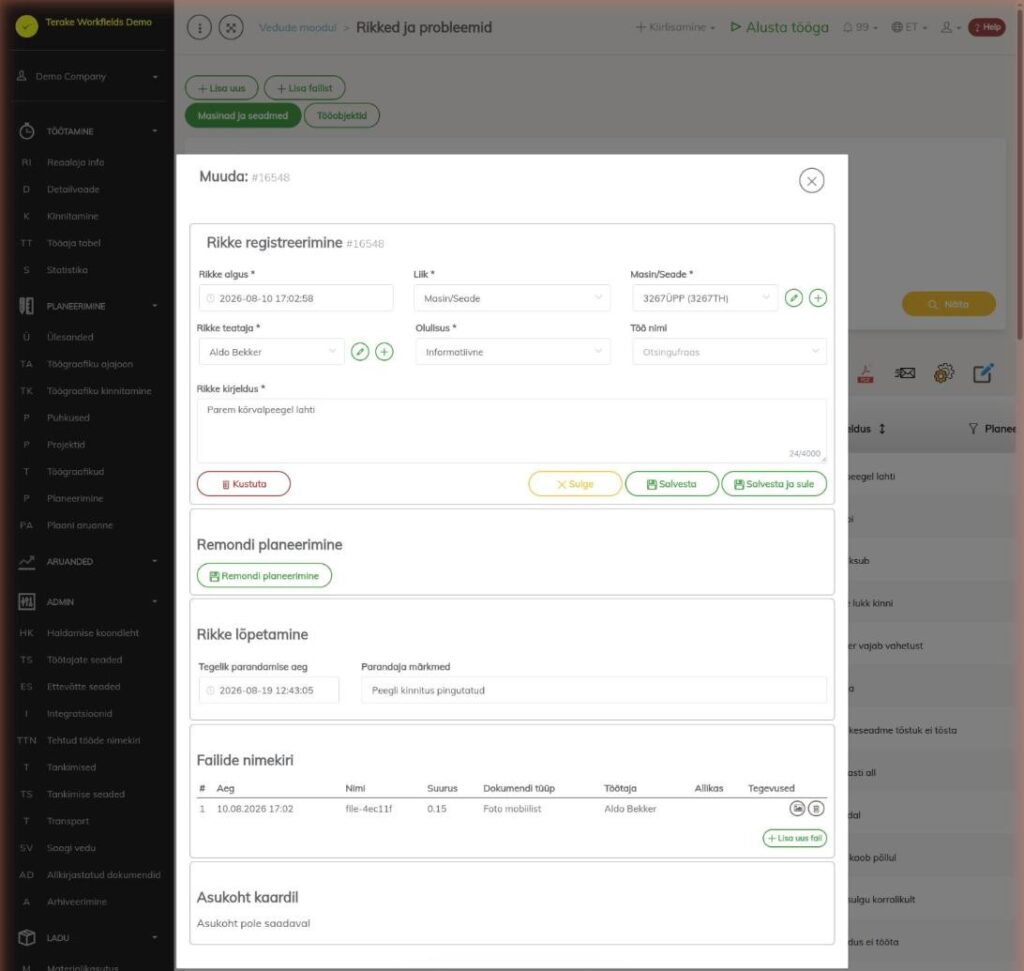Export the list with the PDF icon
Viewport: 1024px width, 971px height.
(x=865, y=374)
